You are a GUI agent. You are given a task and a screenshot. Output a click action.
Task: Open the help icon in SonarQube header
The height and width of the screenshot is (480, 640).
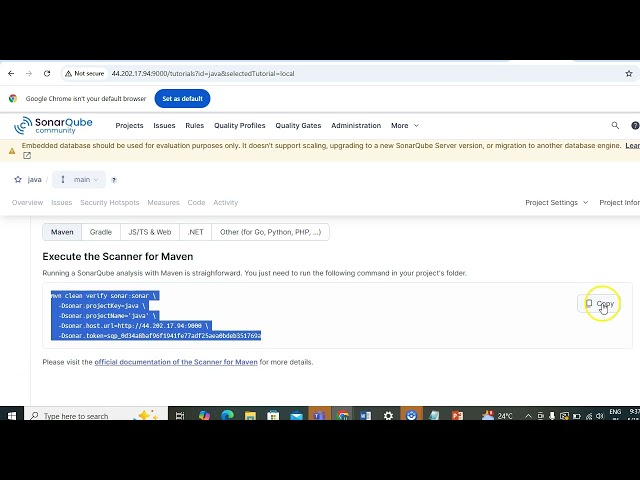635,125
